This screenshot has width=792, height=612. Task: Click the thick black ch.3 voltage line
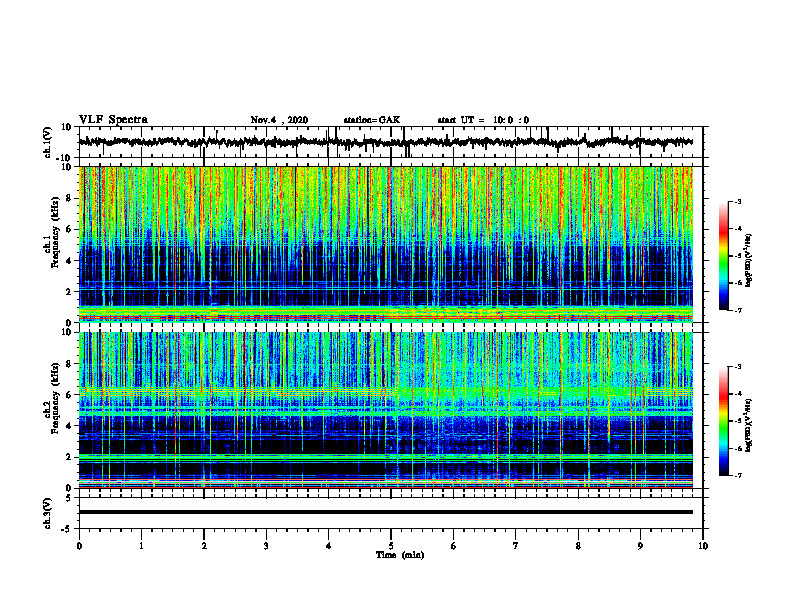[385, 512]
